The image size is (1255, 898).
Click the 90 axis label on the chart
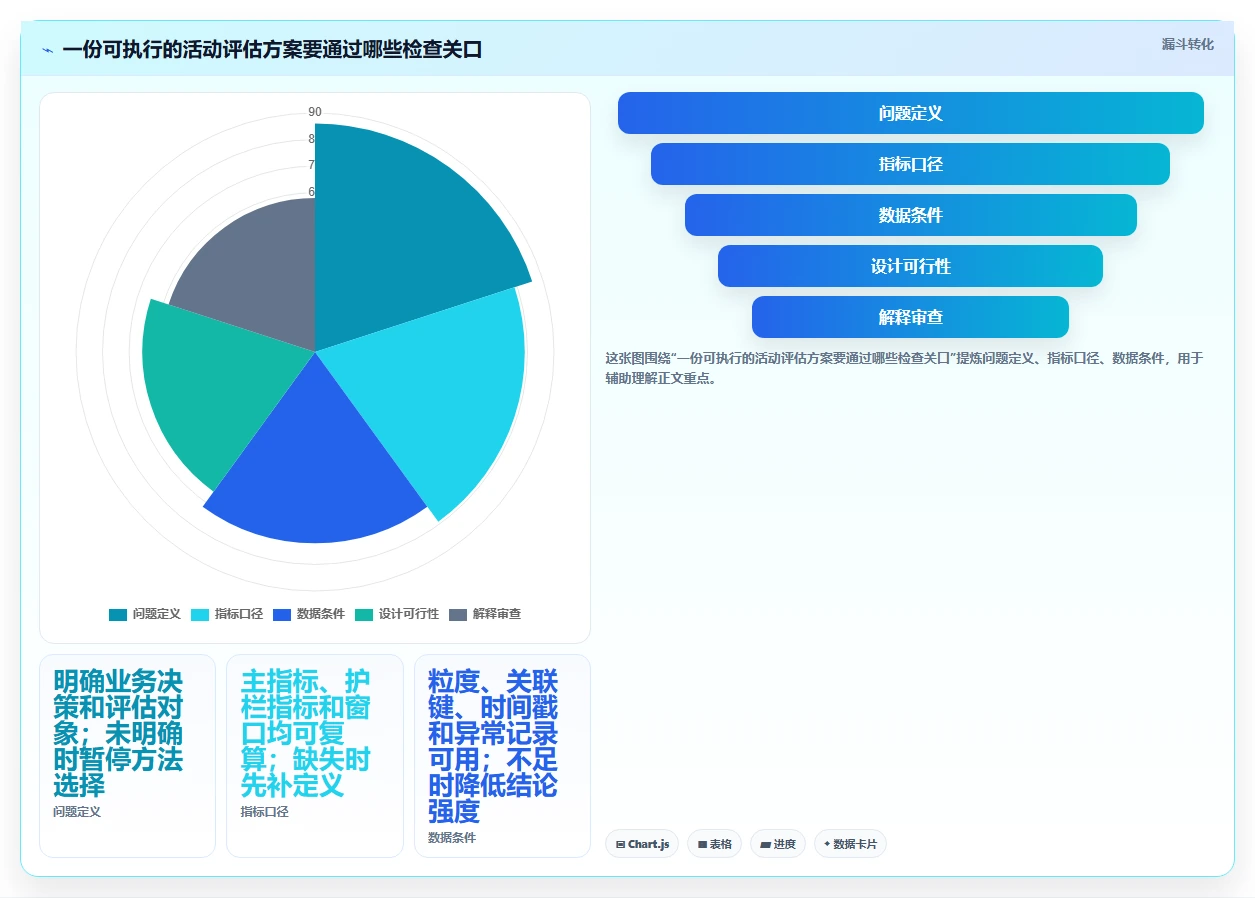[x=315, y=112]
